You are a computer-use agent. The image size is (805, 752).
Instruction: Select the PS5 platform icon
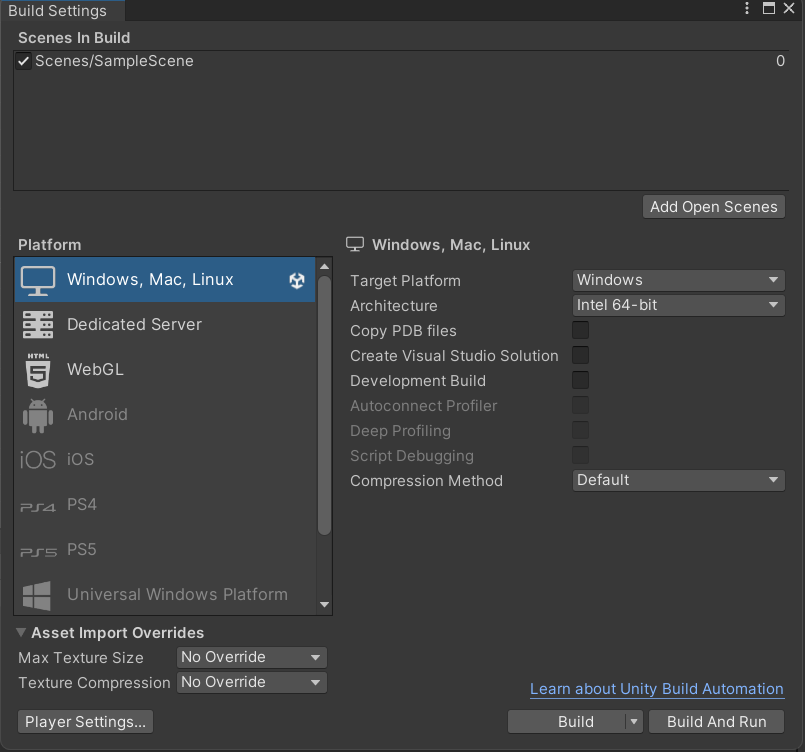tap(36, 549)
